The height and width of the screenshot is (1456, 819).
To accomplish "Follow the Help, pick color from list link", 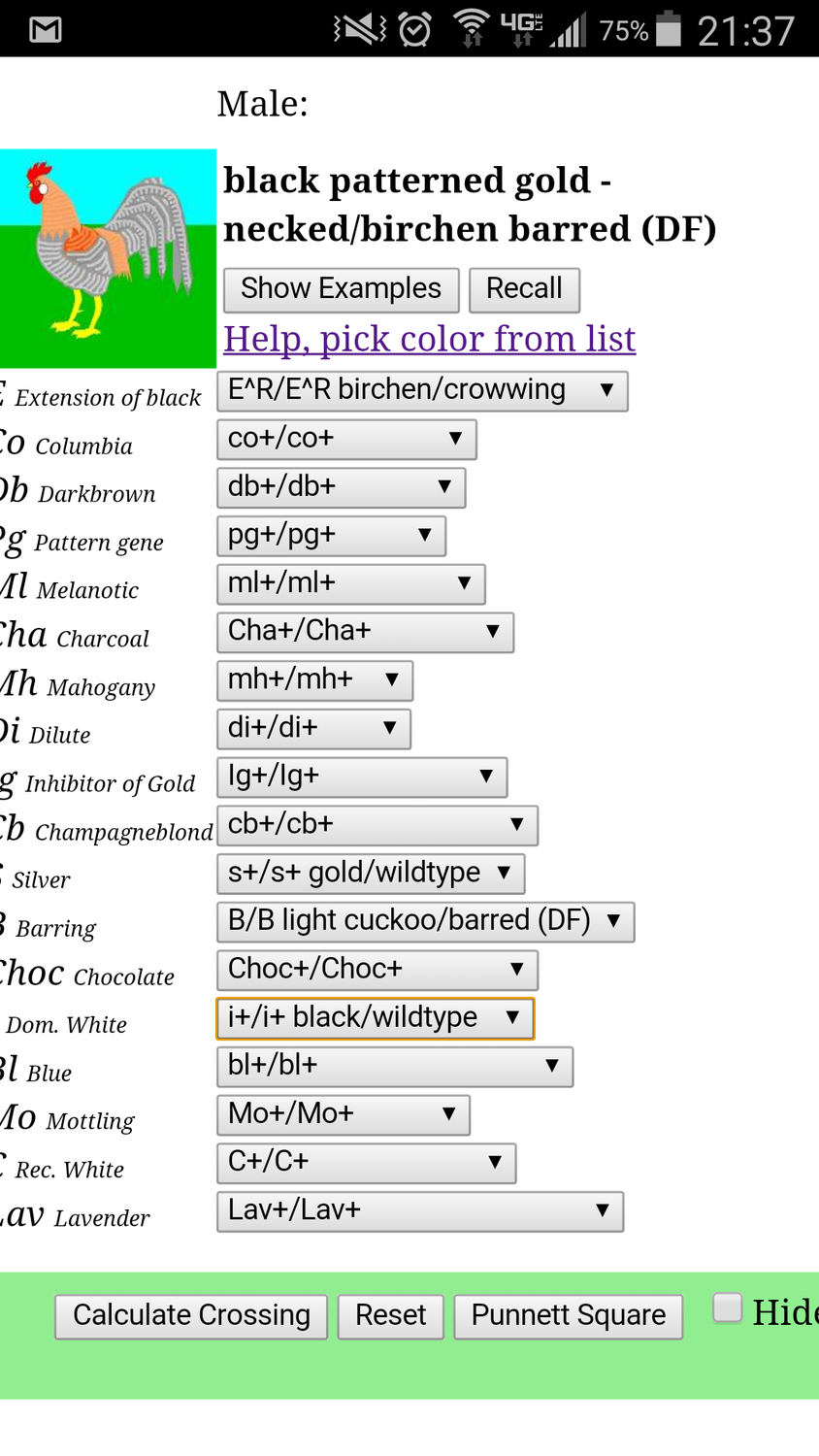I will pyautogui.click(x=429, y=339).
